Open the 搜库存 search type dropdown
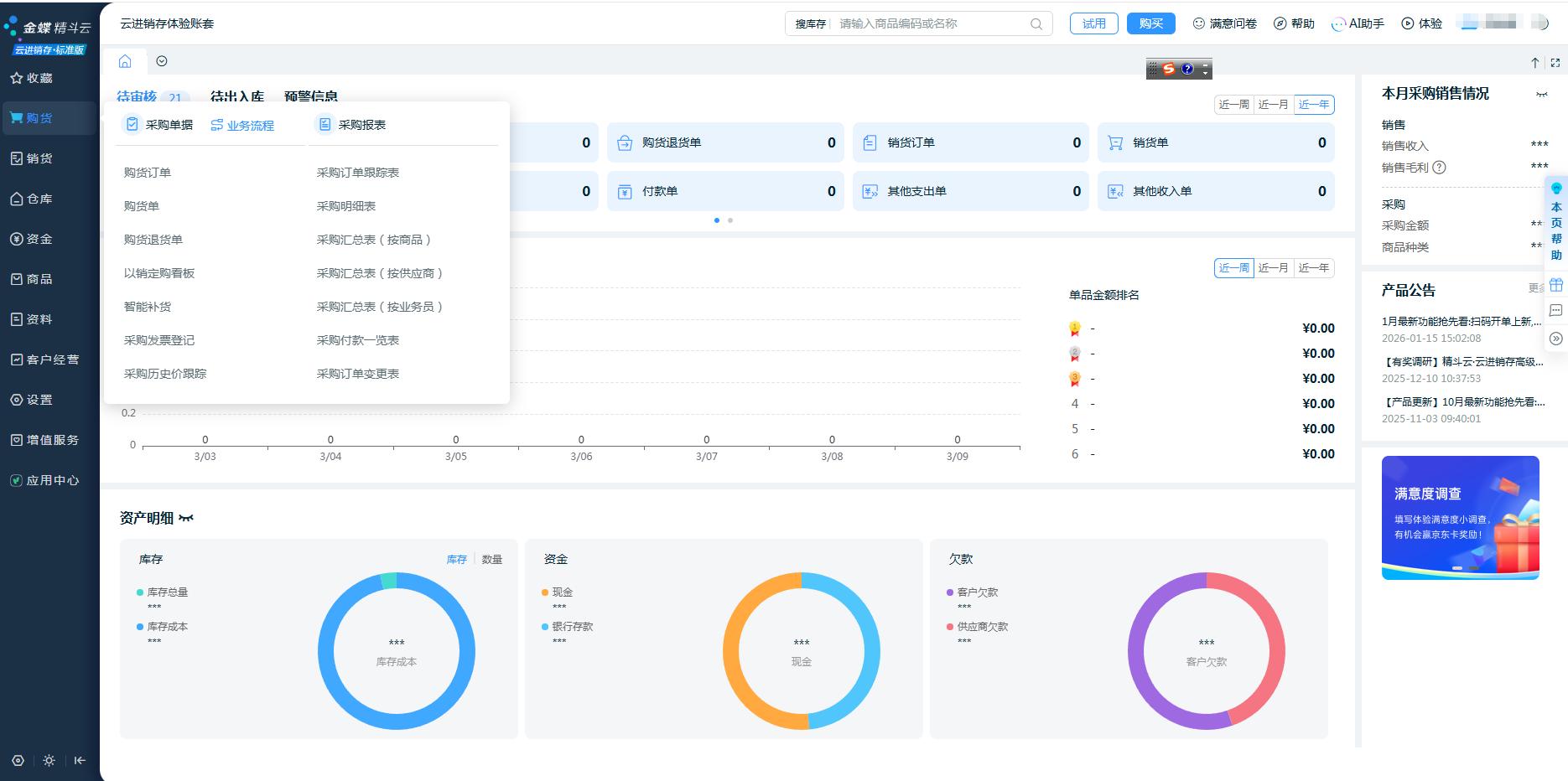1568x781 pixels. click(810, 24)
